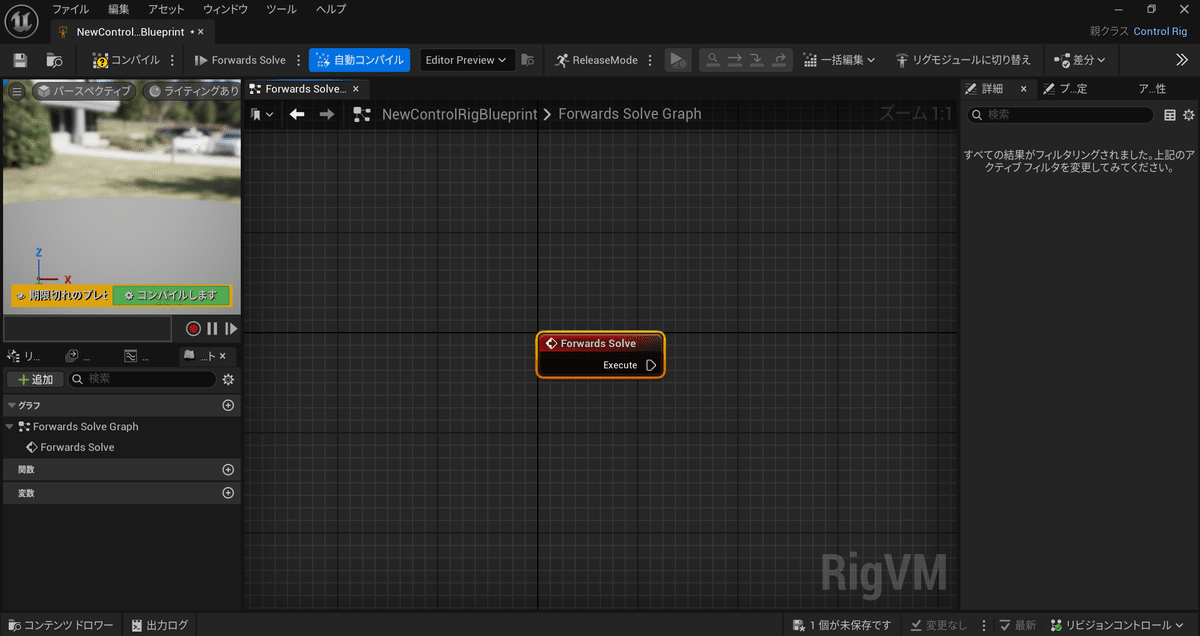
Task: Click Forwards Solve Graph breadcrumb
Action: pos(630,114)
